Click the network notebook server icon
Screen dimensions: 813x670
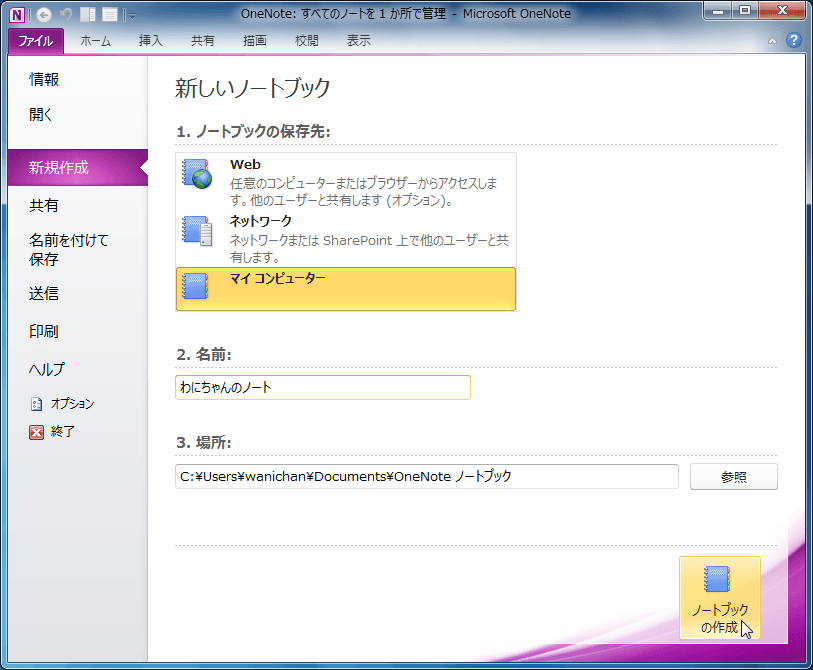pyautogui.click(x=197, y=231)
